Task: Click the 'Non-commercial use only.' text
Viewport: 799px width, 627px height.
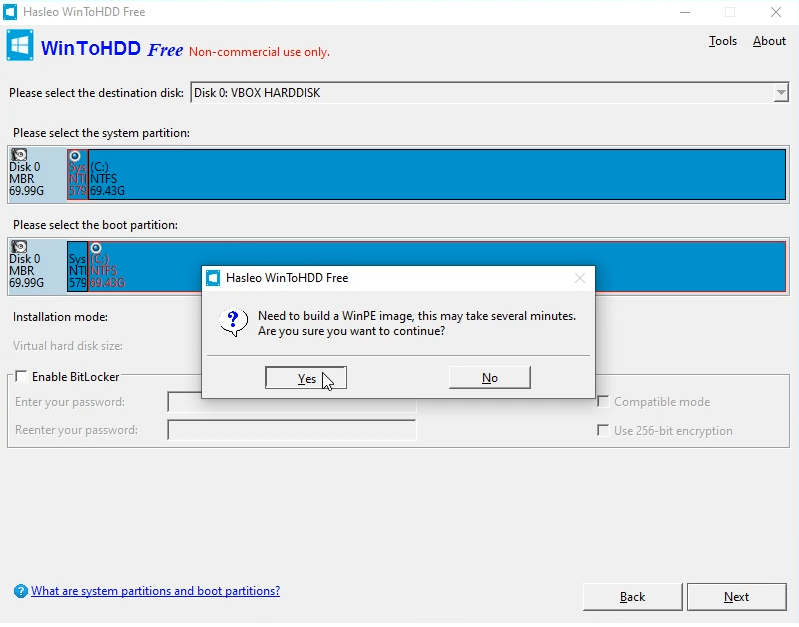Action: tap(259, 52)
